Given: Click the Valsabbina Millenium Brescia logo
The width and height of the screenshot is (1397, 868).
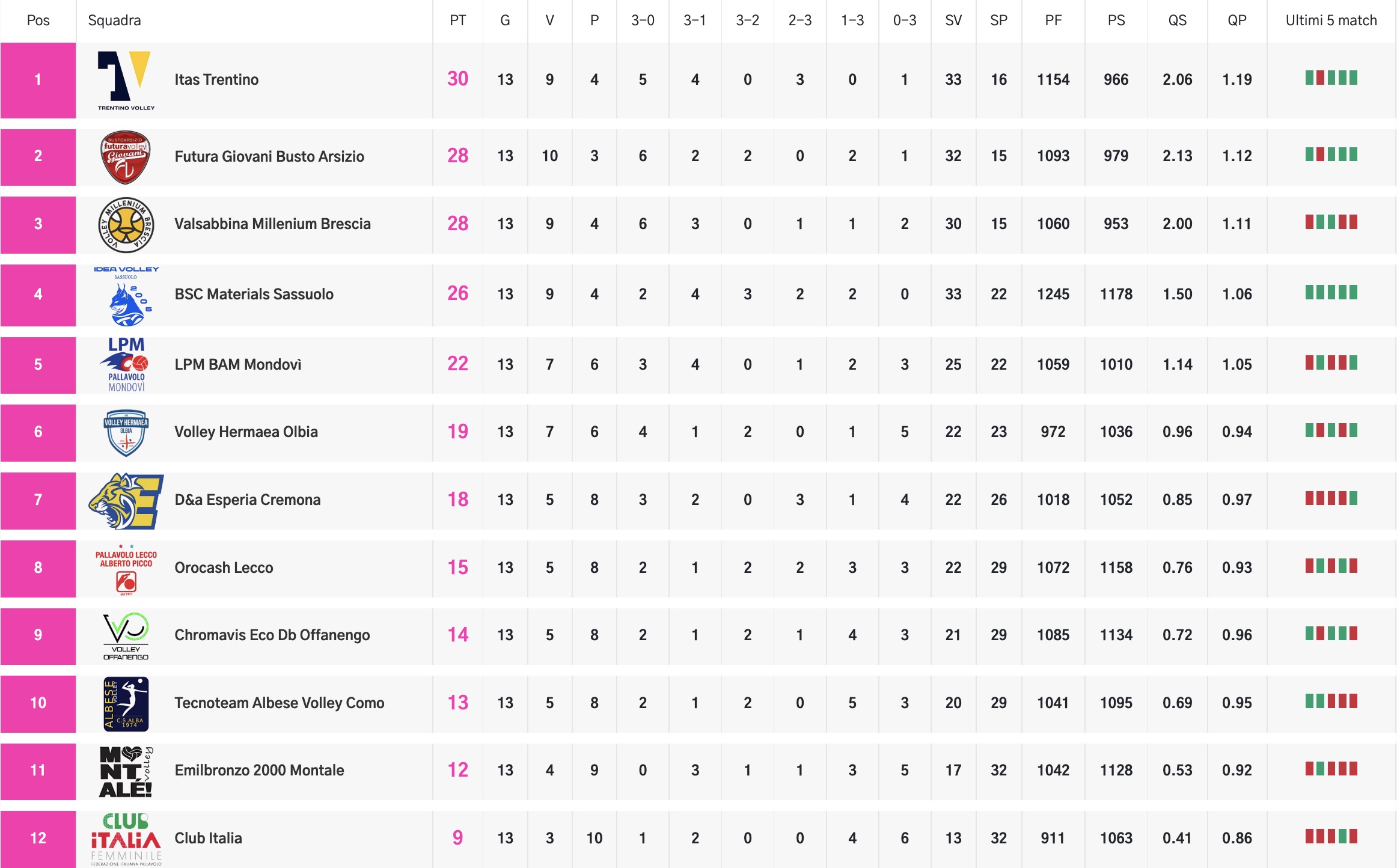Looking at the screenshot, I should click(x=126, y=225).
